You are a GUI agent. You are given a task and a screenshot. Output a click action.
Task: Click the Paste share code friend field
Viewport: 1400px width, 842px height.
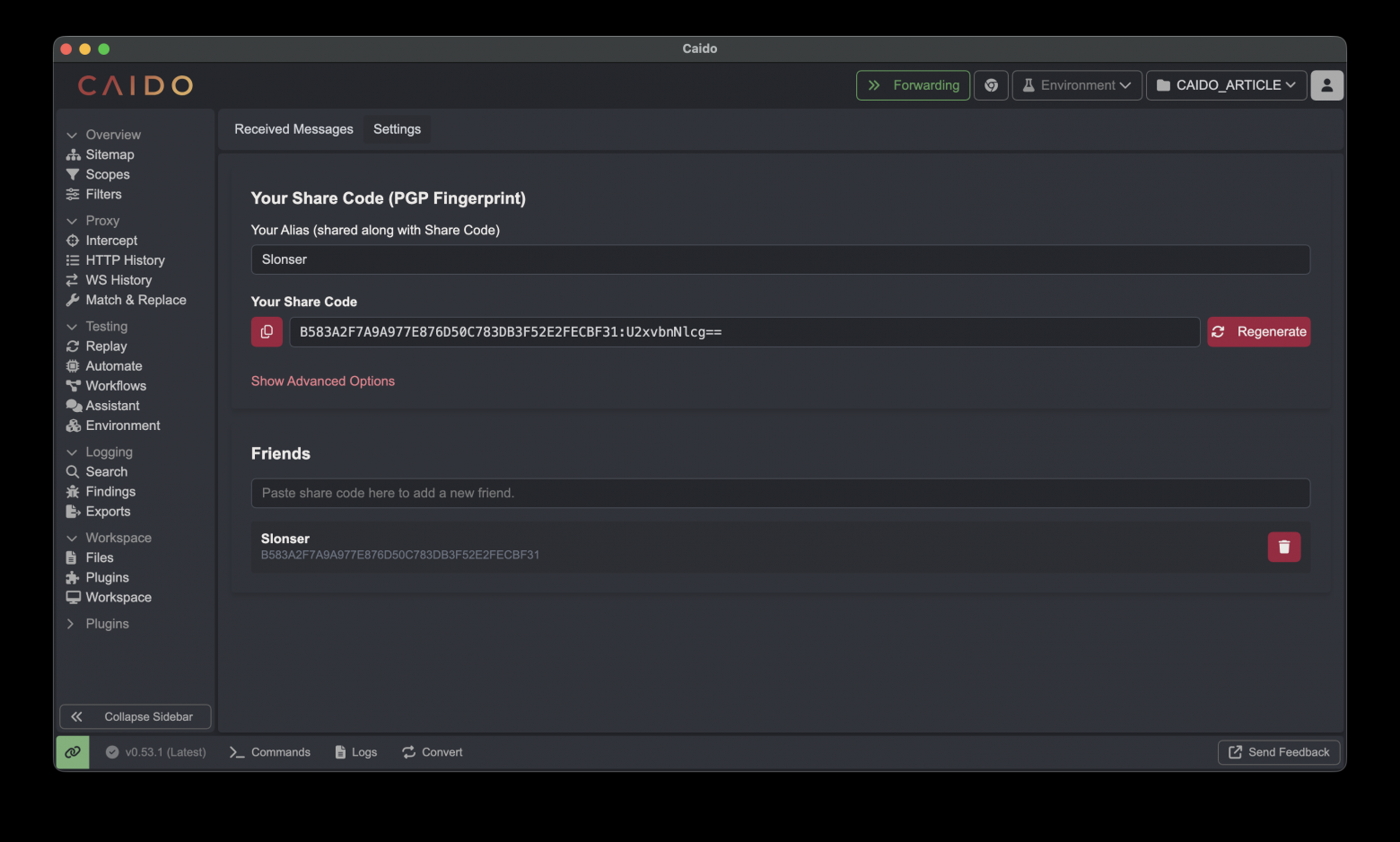click(780, 493)
